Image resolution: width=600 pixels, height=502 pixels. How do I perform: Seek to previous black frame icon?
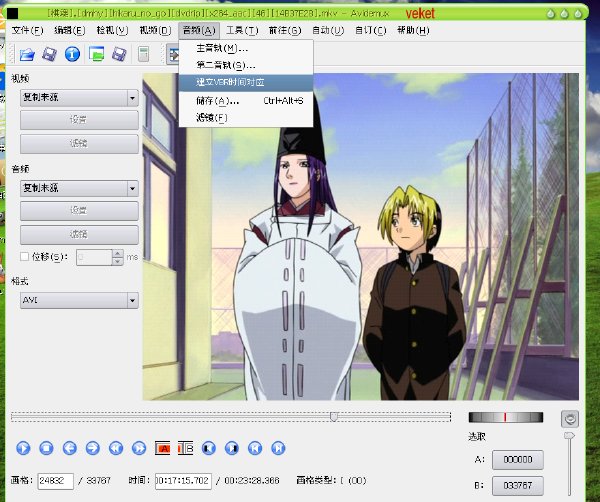pos(209,448)
